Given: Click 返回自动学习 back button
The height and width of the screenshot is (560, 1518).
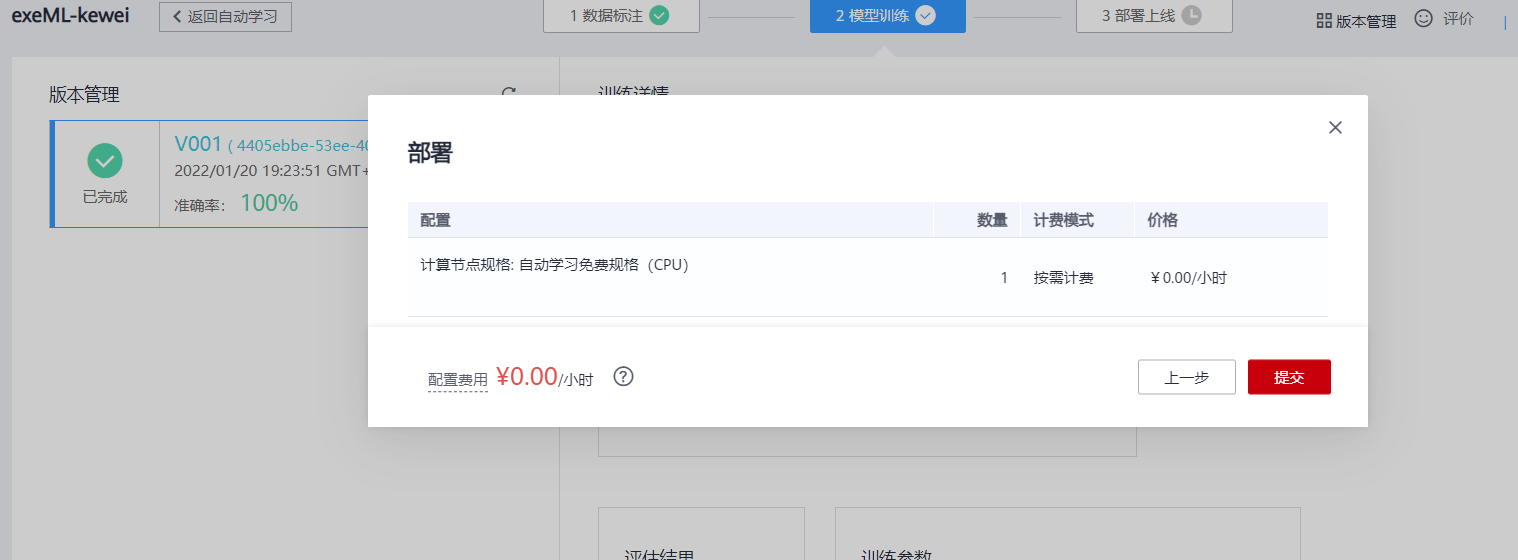Looking at the screenshot, I should pos(225,17).
